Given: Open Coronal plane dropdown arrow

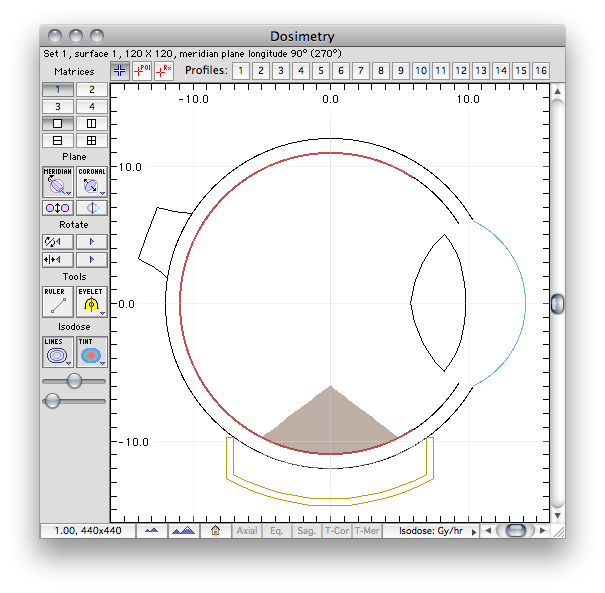Looking at the screenshot, I should [102, 193].
